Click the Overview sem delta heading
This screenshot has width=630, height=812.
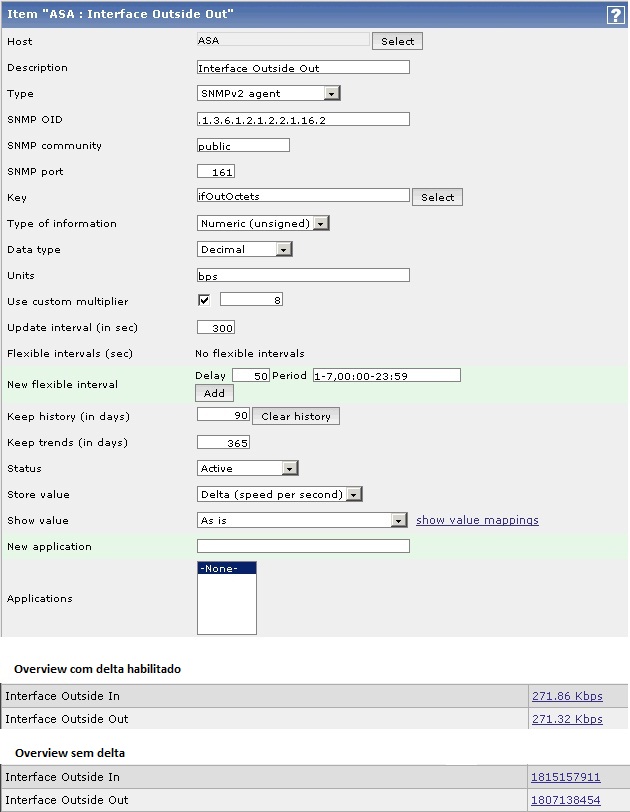(x=70, y=753)
